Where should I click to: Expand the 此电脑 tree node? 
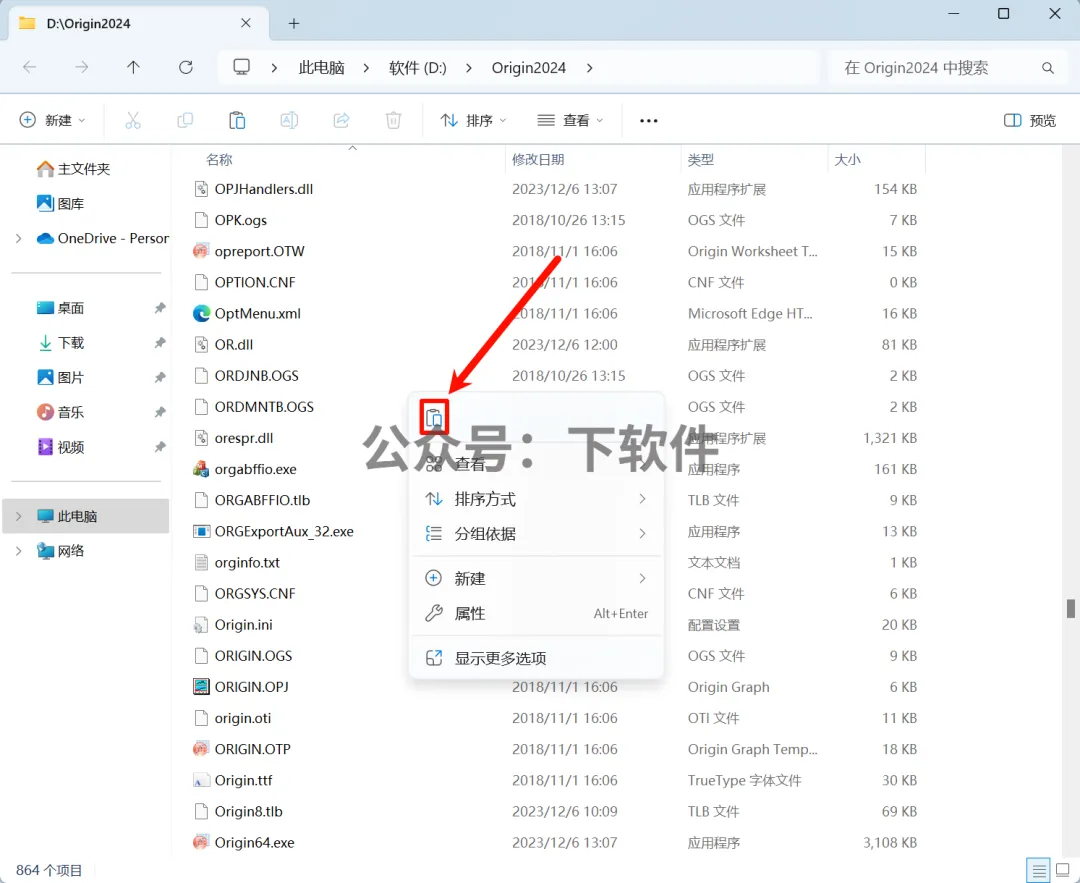[19, 516]
